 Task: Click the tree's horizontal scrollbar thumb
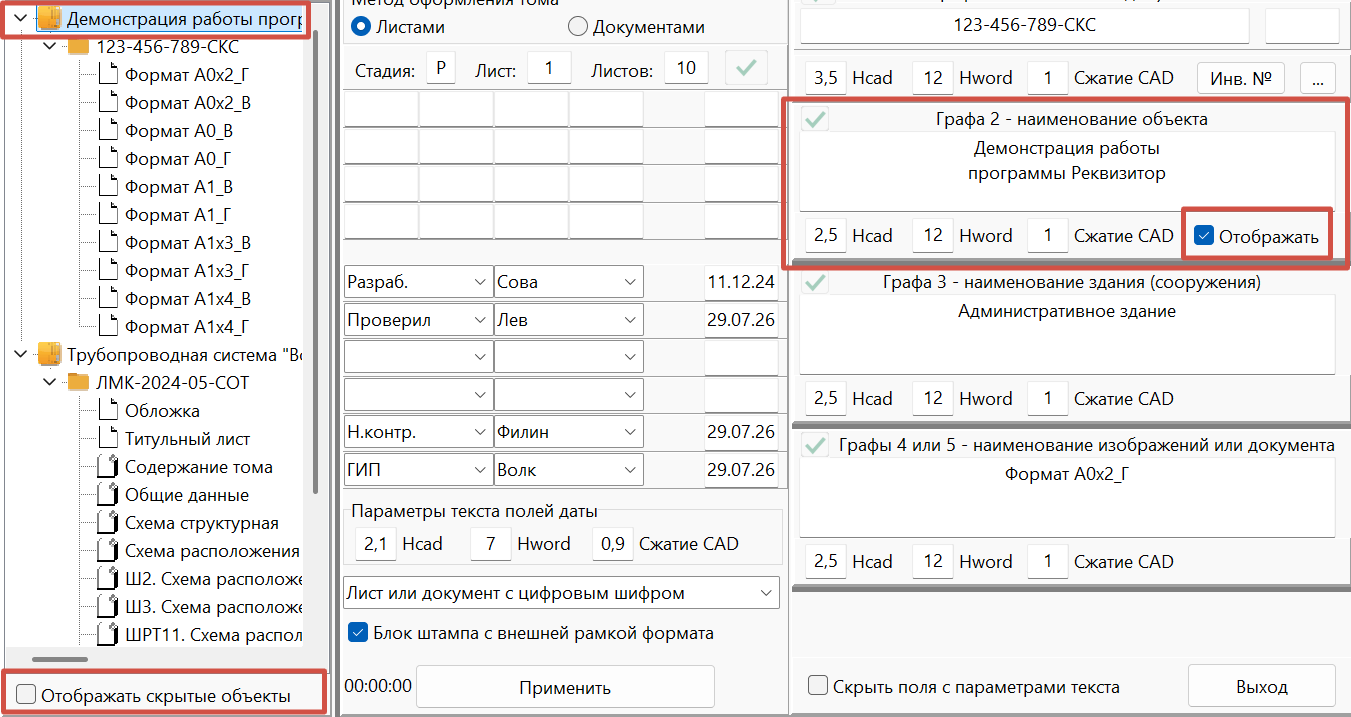[60, 659]
